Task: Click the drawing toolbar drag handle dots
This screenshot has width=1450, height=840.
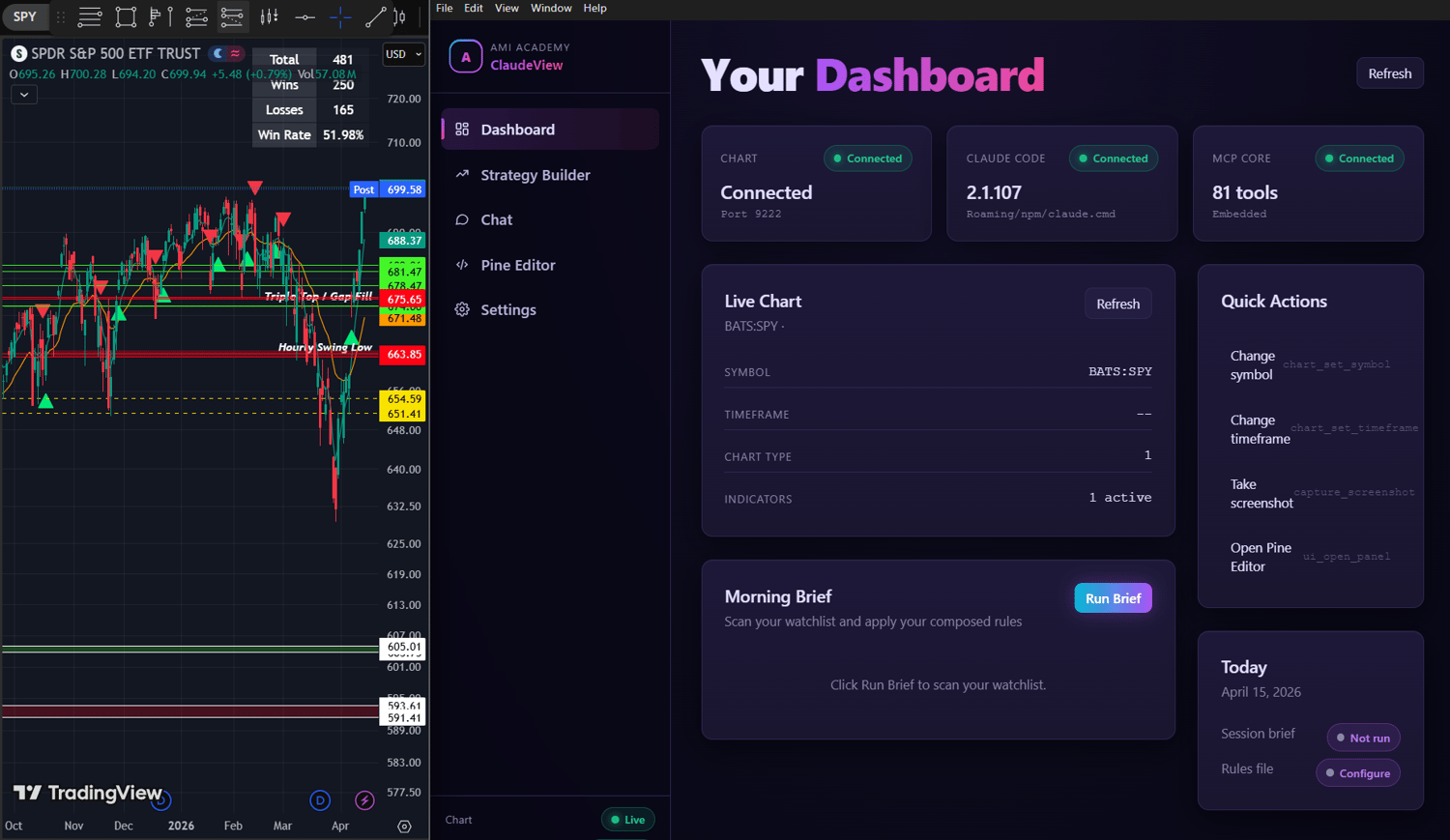Action: click(x=61, y=16)
